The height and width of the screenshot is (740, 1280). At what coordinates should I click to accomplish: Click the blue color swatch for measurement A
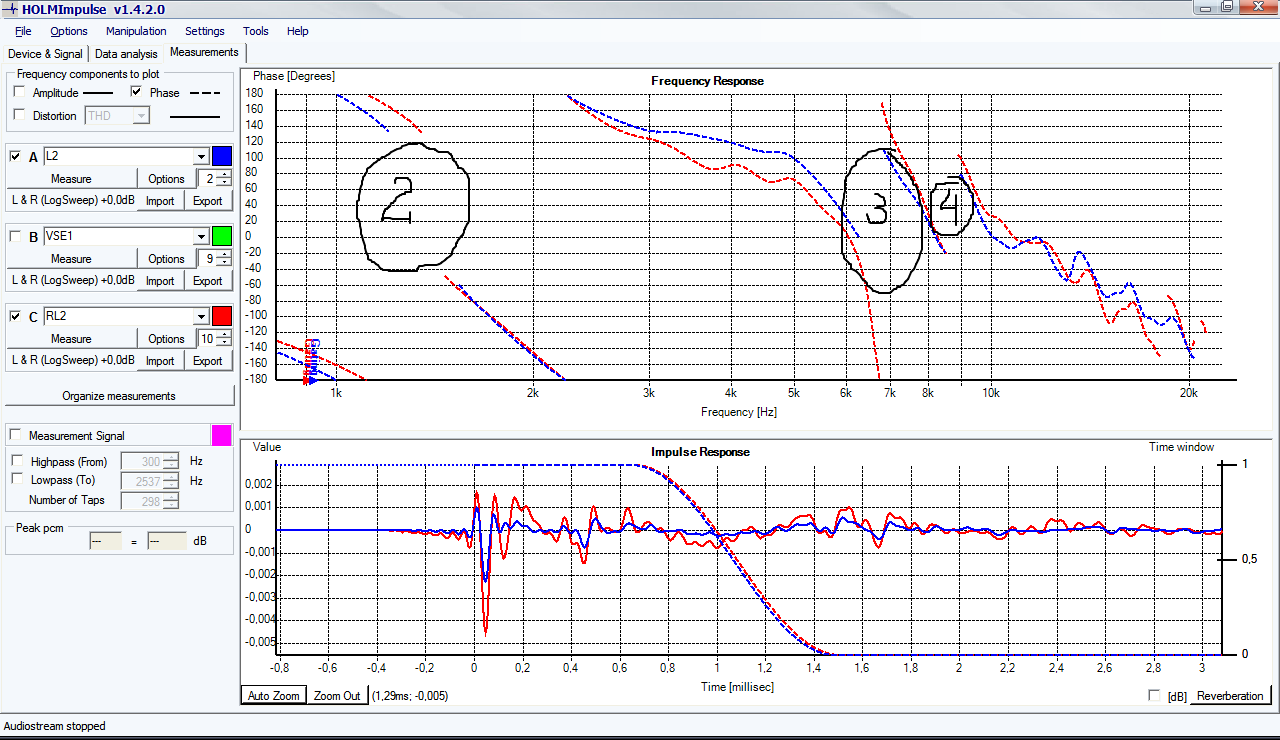tap(222, 156)
